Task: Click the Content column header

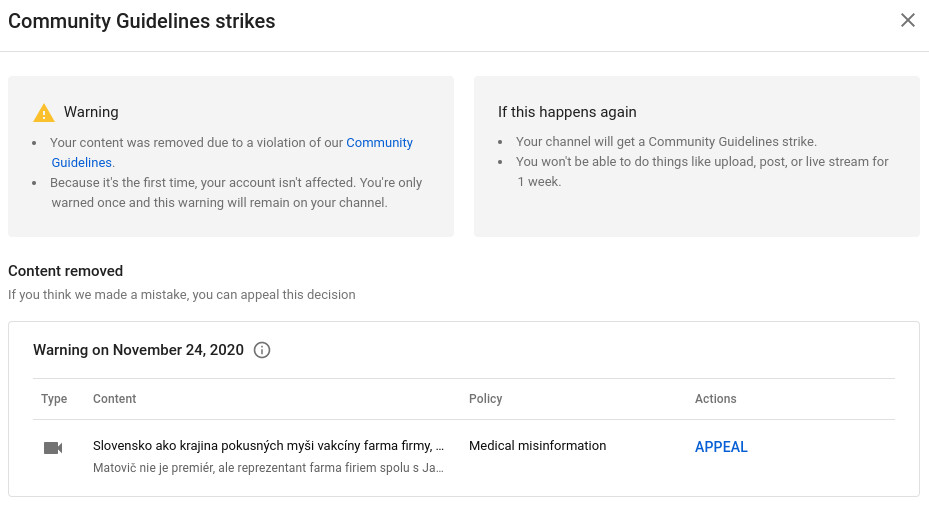Action: (x=114, y=399)
